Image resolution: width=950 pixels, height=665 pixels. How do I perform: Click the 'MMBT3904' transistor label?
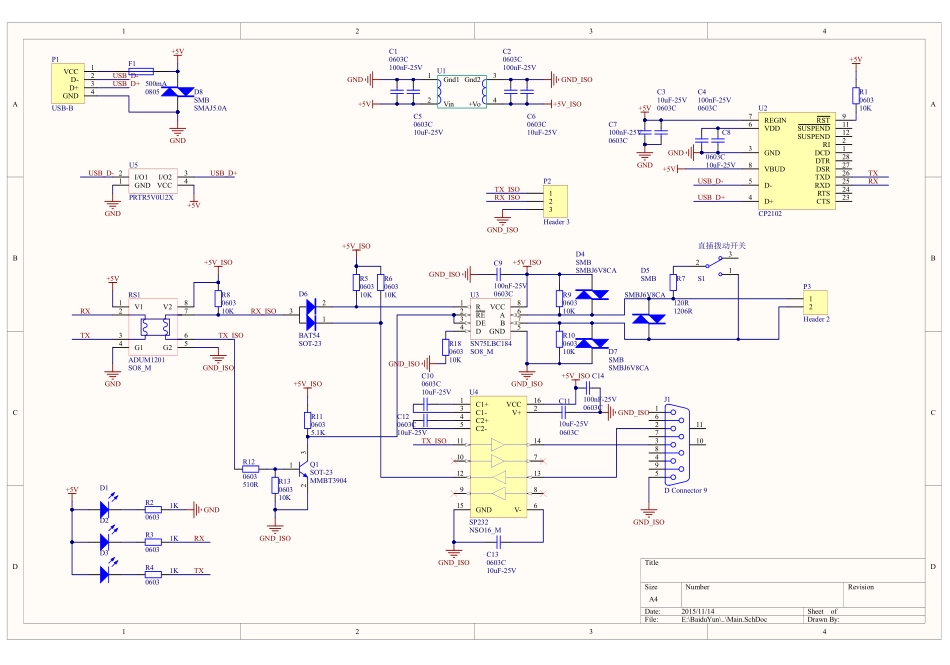[x=328, y=481]
